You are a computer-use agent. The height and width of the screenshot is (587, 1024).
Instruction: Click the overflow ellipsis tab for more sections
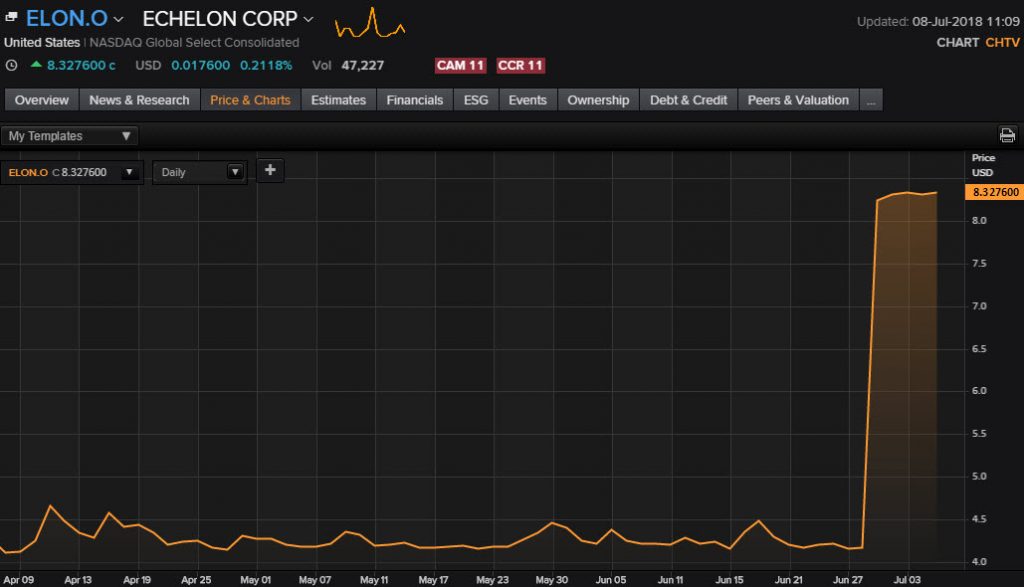(872, 99)
